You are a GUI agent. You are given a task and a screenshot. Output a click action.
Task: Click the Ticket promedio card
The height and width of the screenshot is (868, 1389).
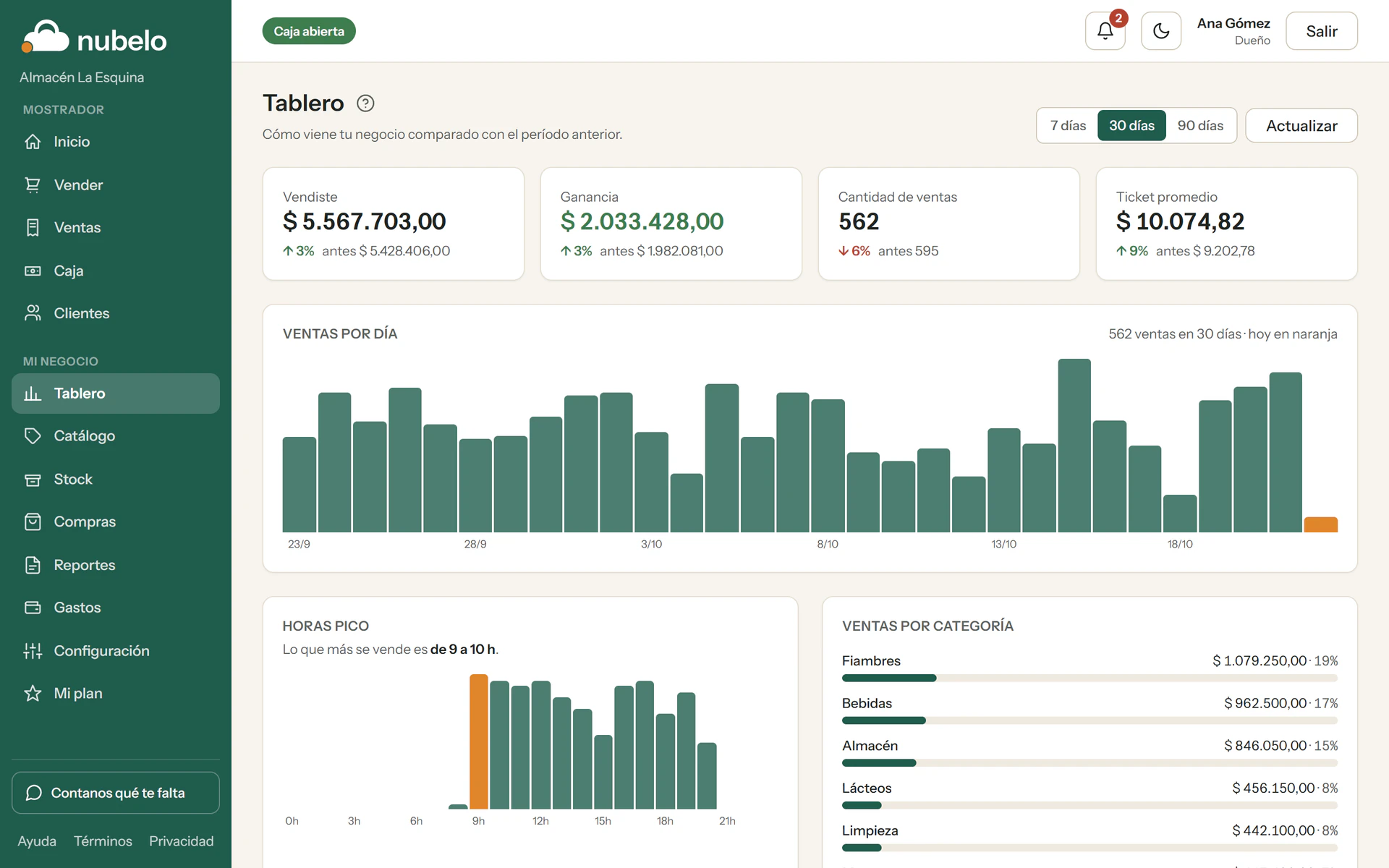coord(1227,224)
